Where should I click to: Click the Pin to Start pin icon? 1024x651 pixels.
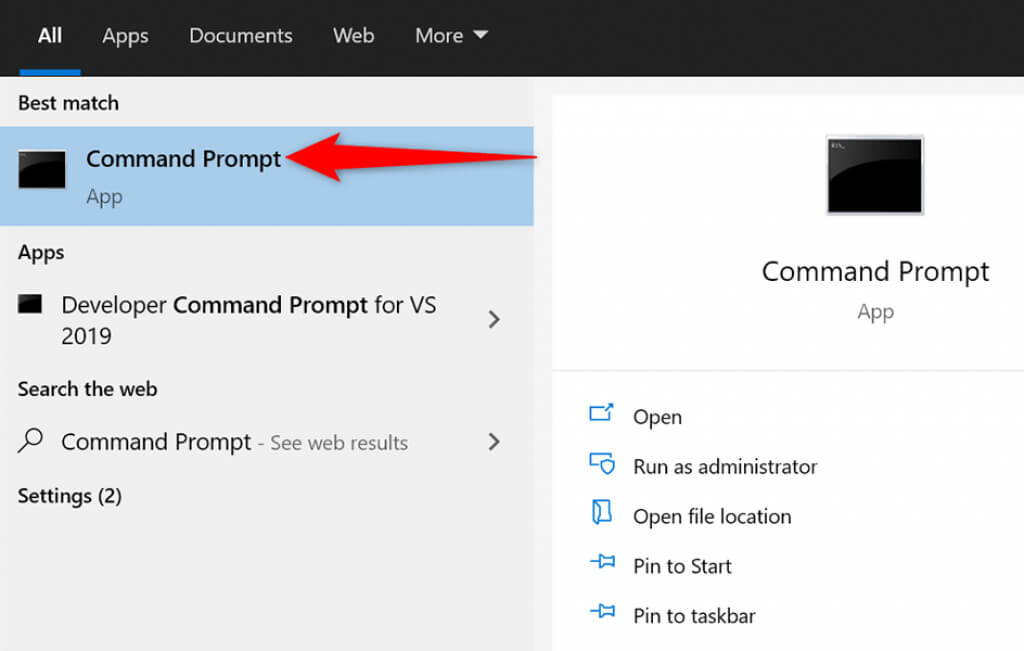coord(601,563)
